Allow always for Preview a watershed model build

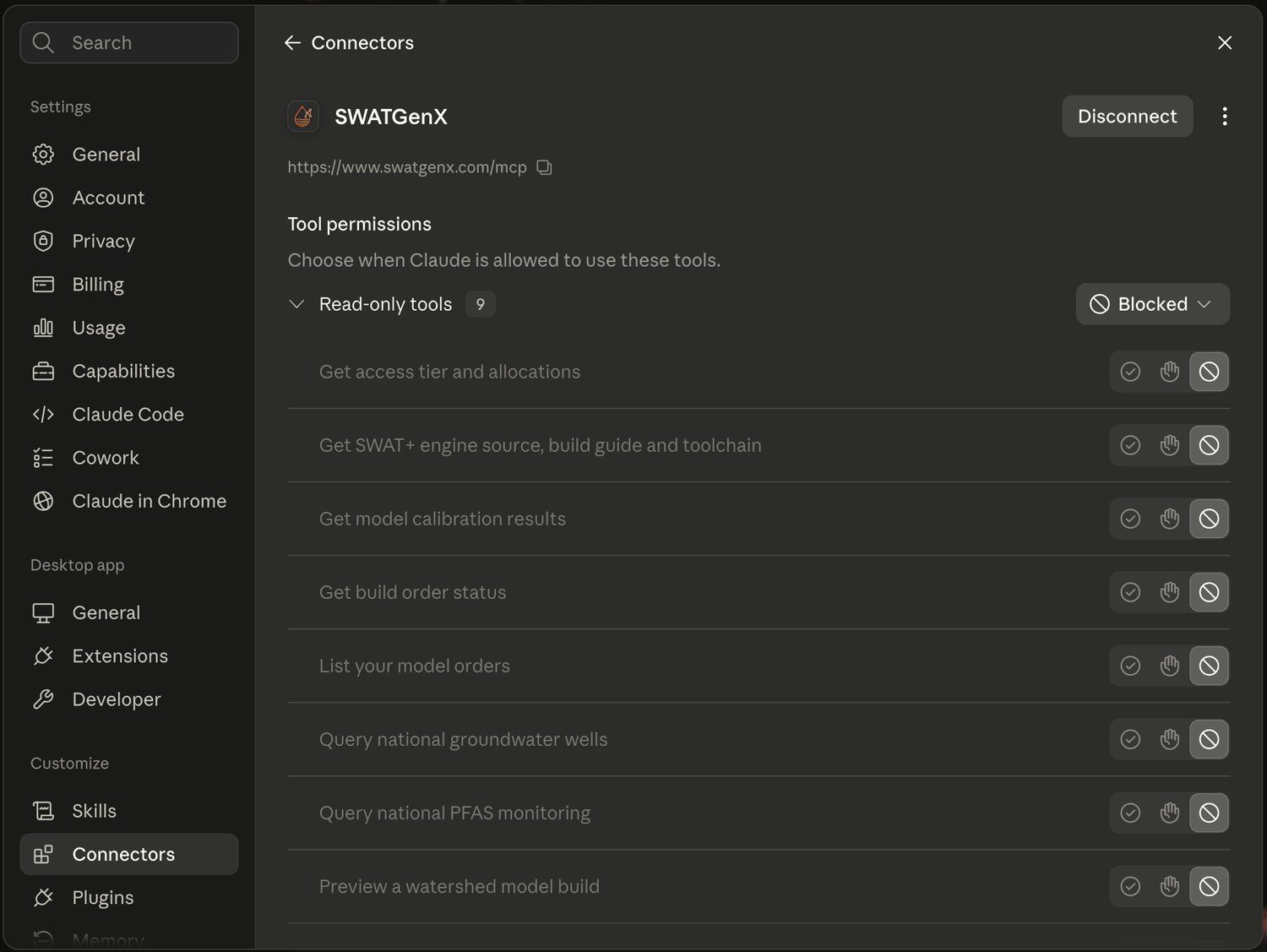tap(1130, 886)
